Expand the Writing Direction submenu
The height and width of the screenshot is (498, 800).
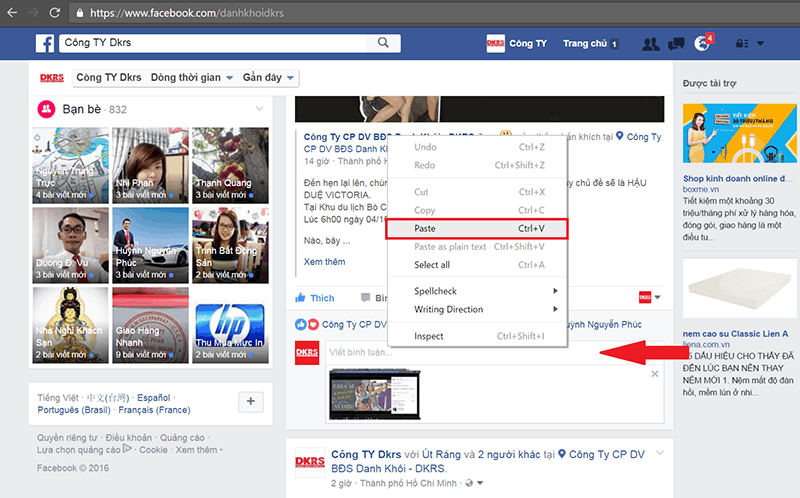(477, 309)
